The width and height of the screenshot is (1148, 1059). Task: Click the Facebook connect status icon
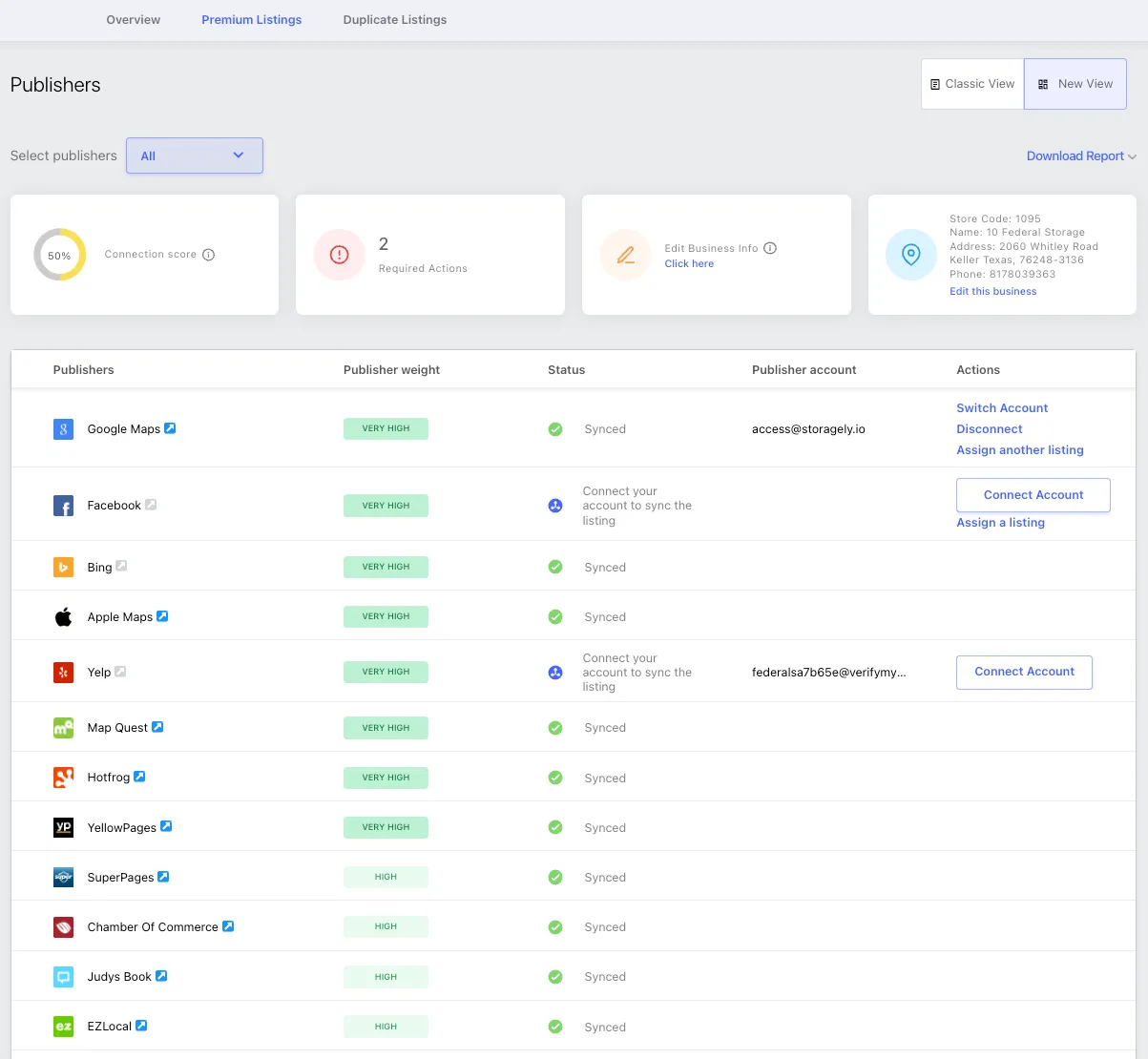555,506
